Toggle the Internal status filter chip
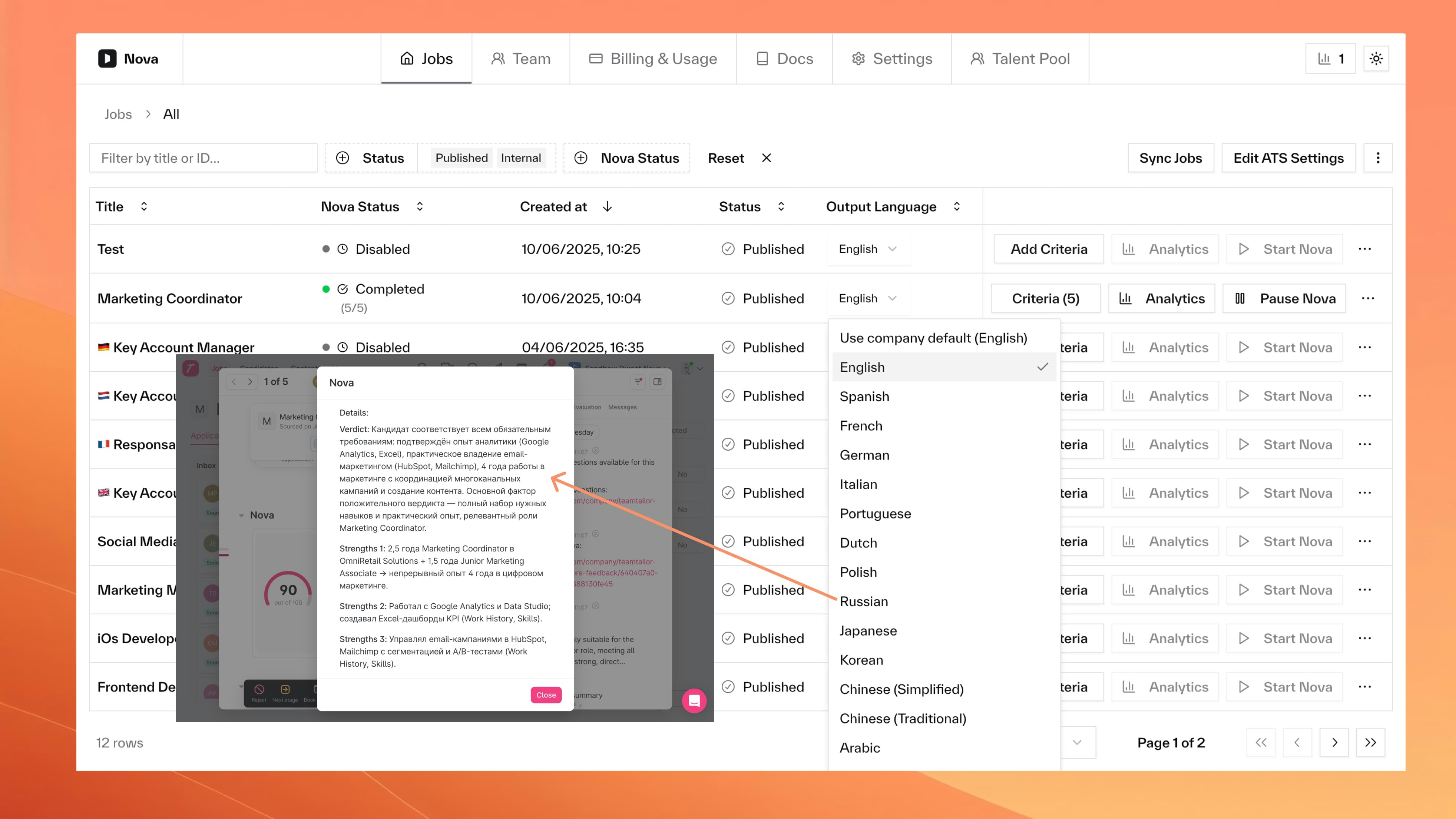 [x=520, y=158]
